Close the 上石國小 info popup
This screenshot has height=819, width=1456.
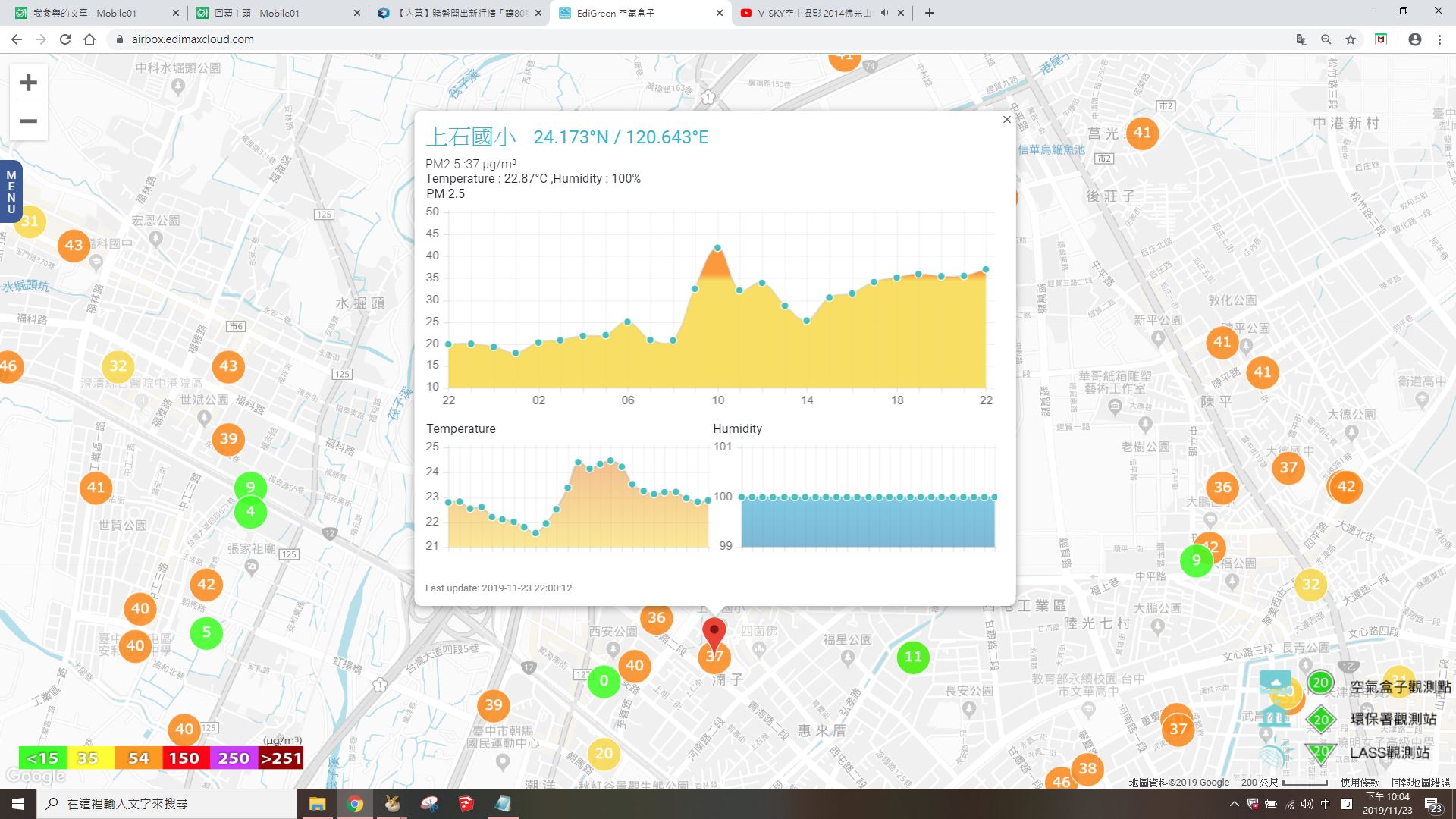click(x=1006, y=120)
